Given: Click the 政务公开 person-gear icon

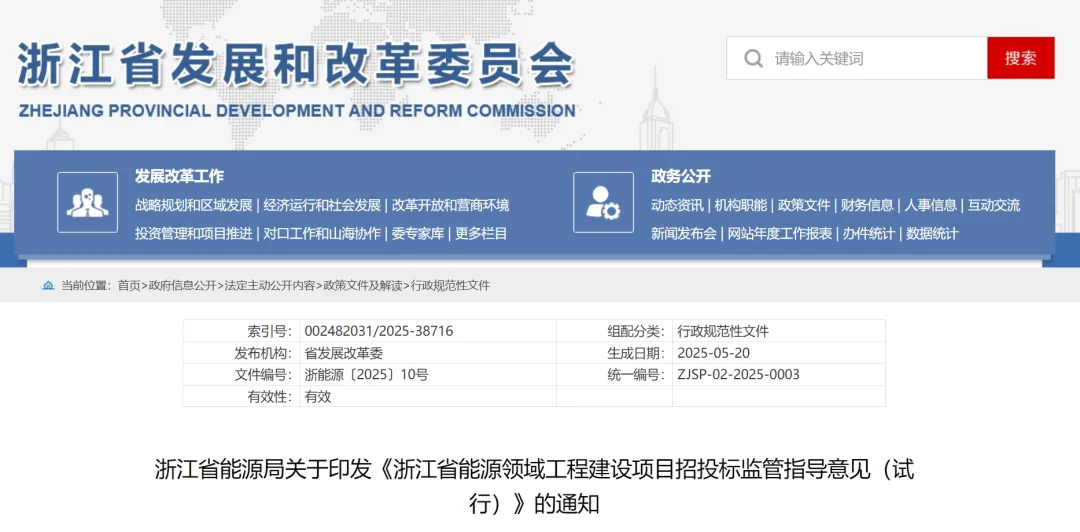Looking at the screenshot, I should (603, 203).
